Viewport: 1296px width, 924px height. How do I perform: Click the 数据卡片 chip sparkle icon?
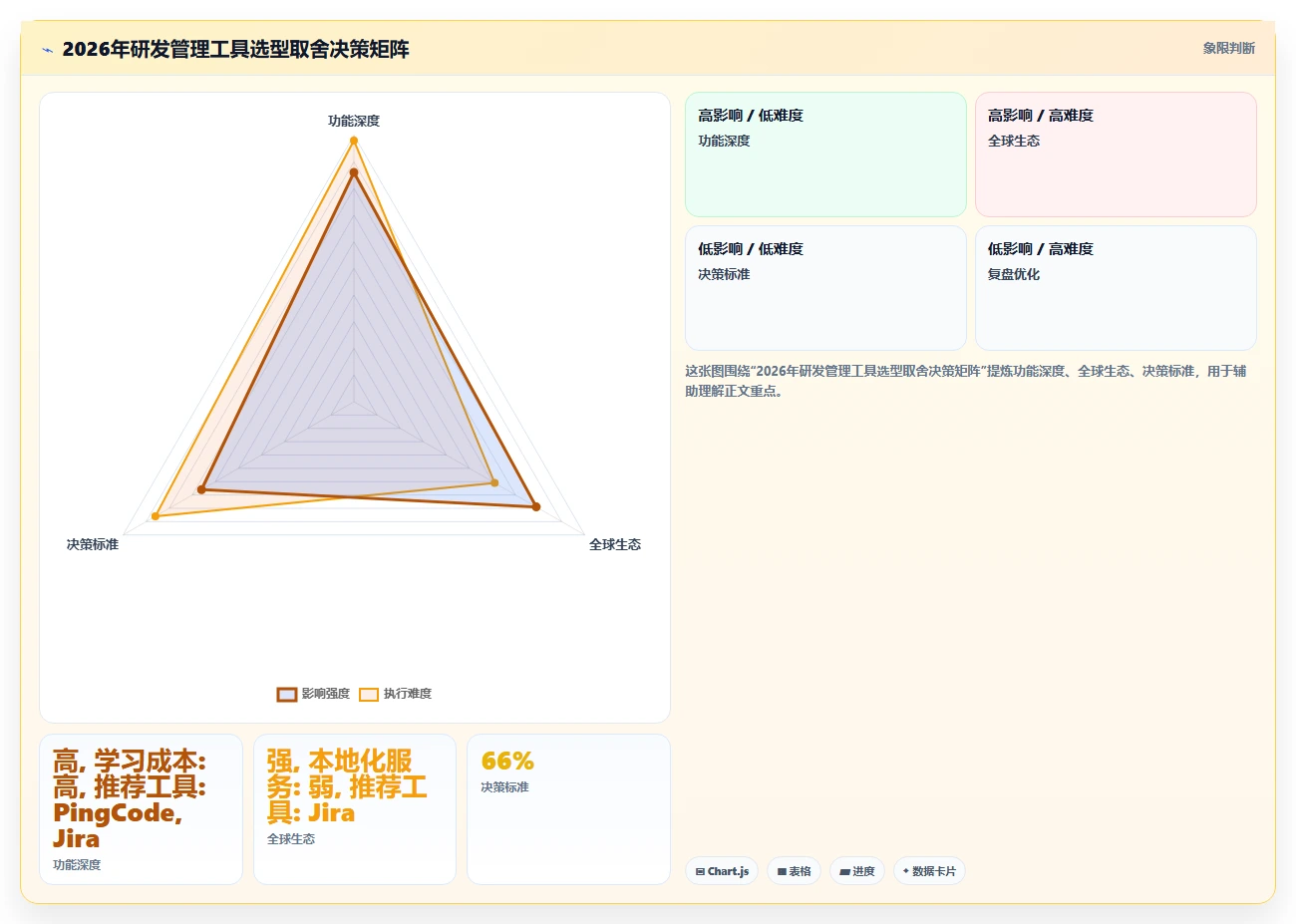coord(905,871)
